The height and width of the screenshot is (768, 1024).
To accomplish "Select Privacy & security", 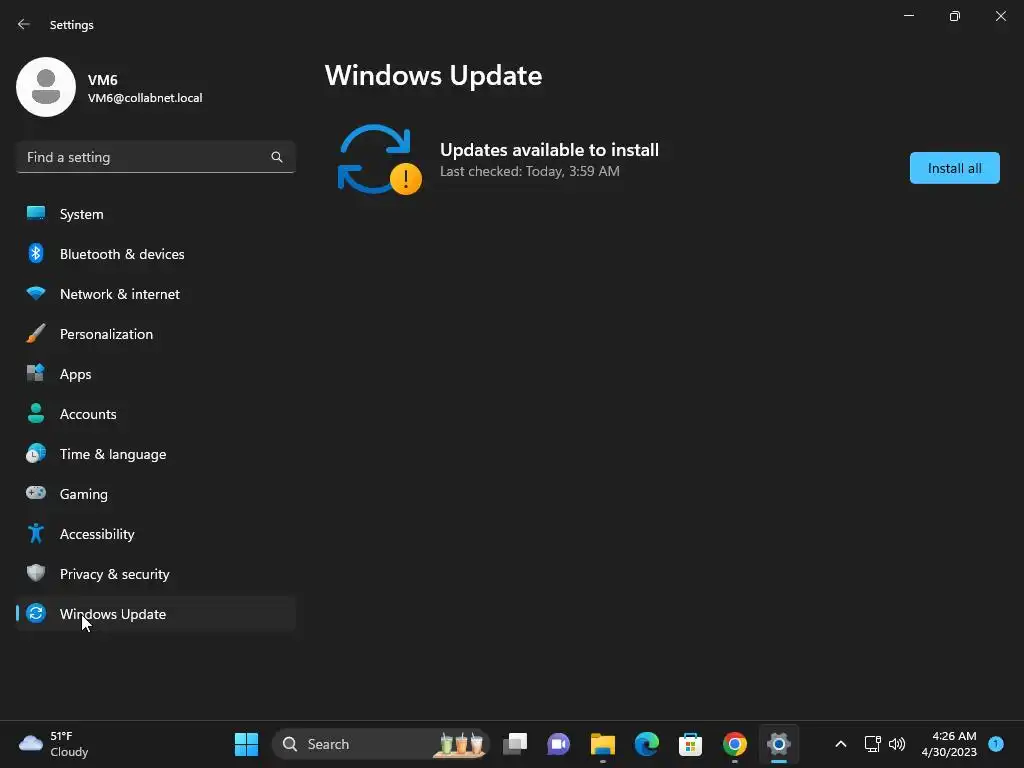I will pos(155,574).
